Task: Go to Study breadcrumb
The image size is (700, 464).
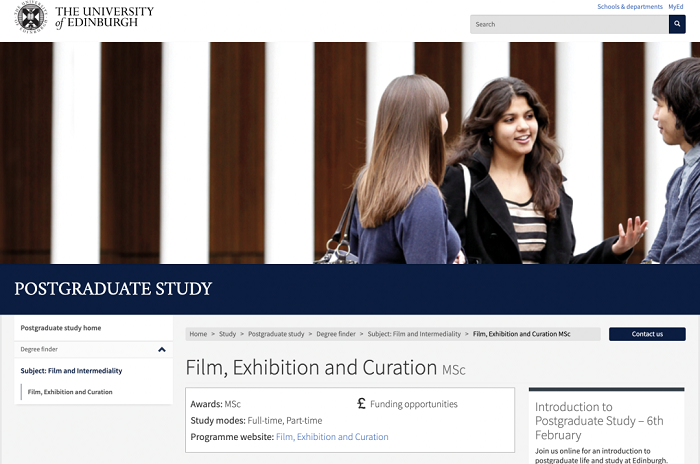Action: pos(227,334)
